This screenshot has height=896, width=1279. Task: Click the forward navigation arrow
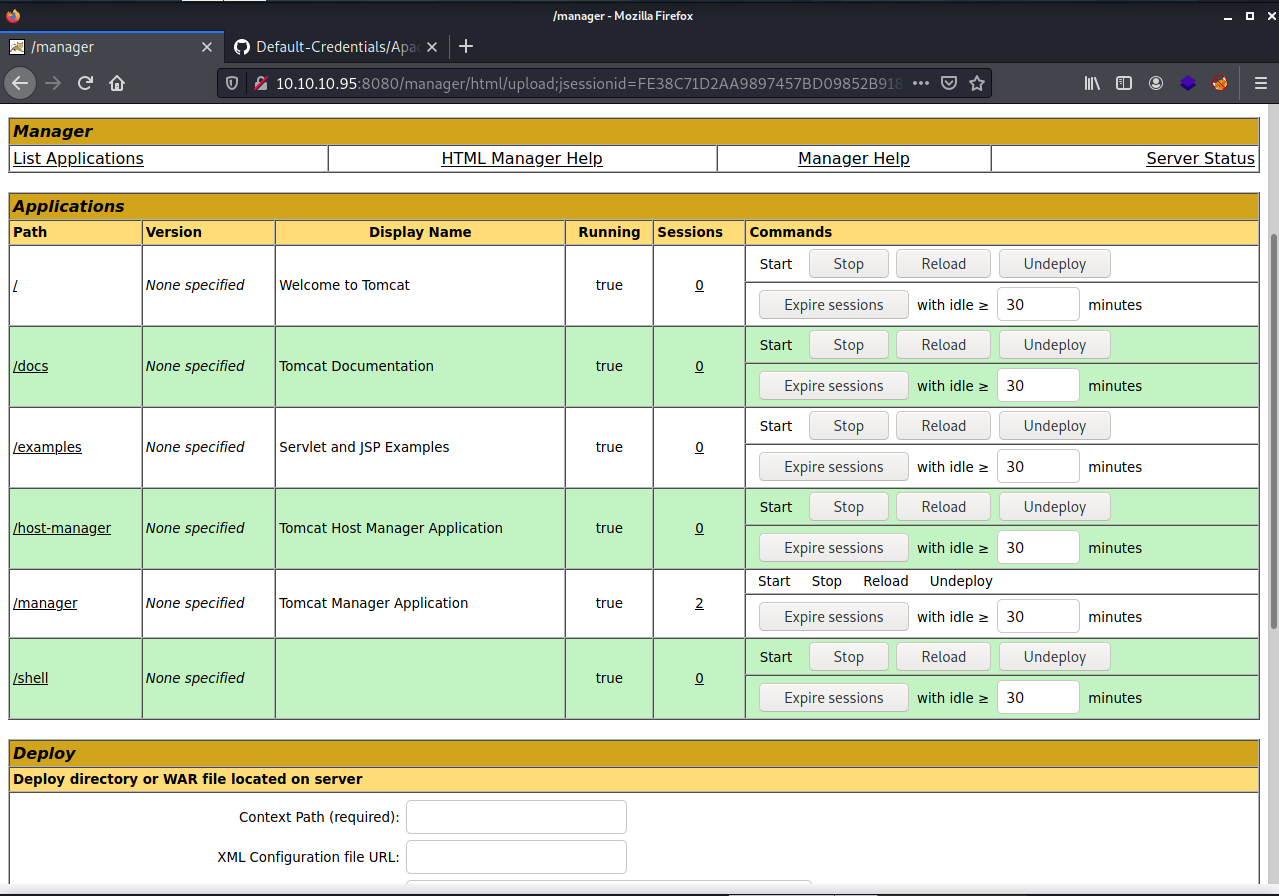(53, 83)
